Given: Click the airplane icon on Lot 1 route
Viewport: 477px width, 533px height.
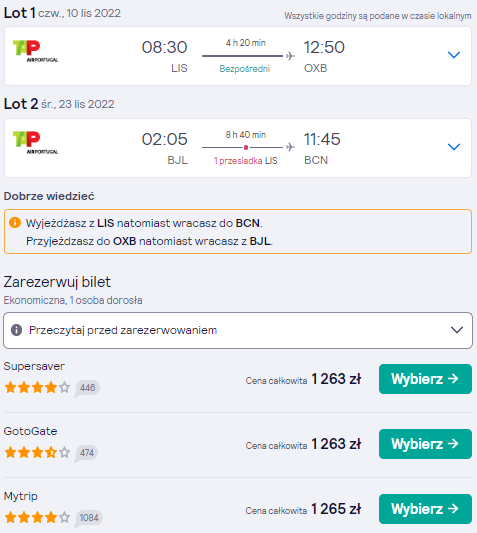Looking at the screenshot, I should [290, 55].
